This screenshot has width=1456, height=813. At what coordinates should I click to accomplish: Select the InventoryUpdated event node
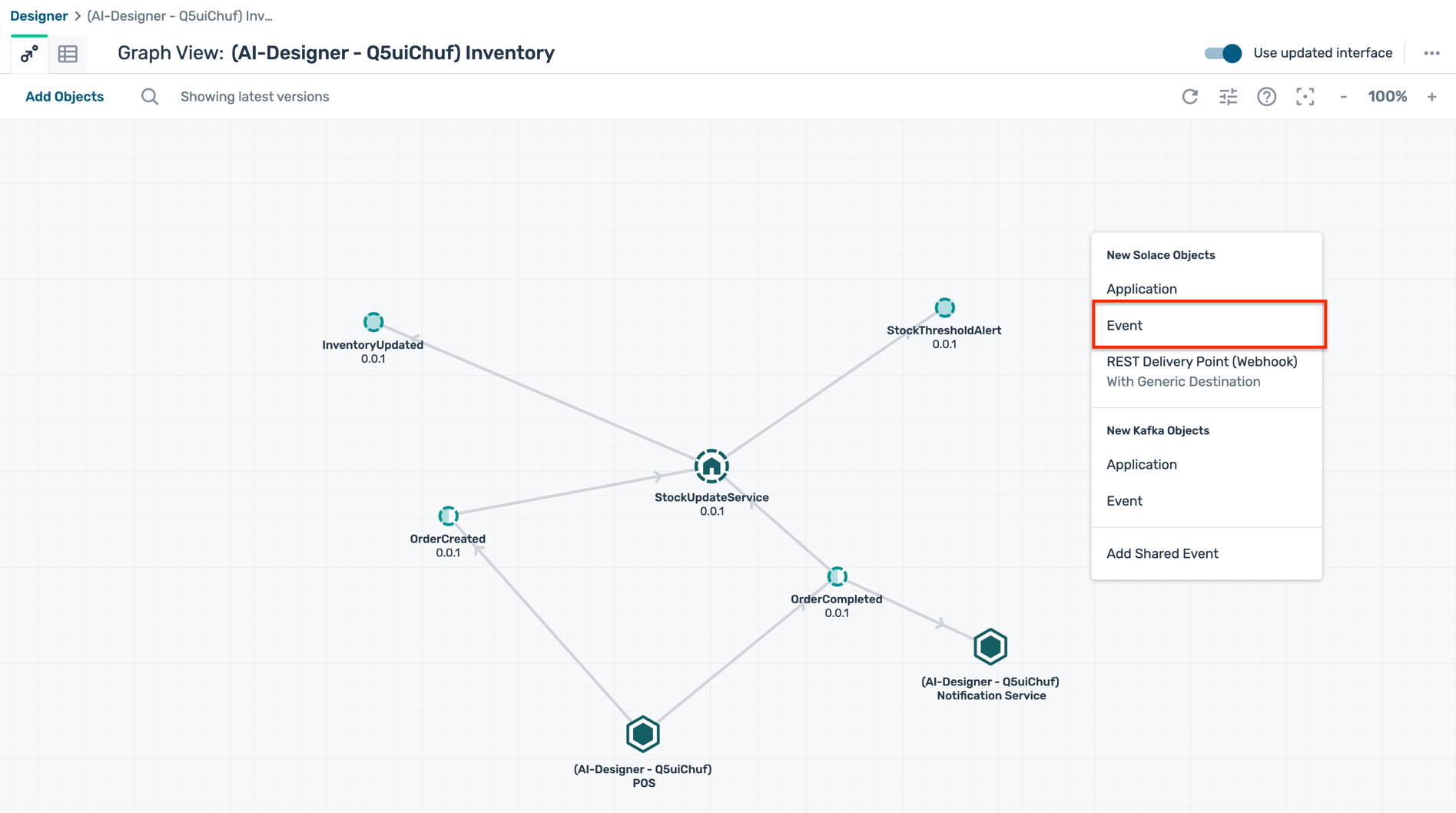[373, 322]
